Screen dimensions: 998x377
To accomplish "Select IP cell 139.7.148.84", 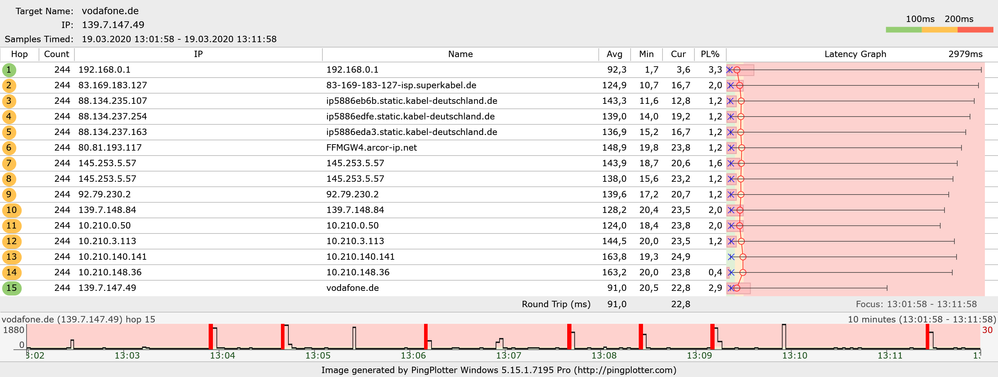I will coord(108,210).
